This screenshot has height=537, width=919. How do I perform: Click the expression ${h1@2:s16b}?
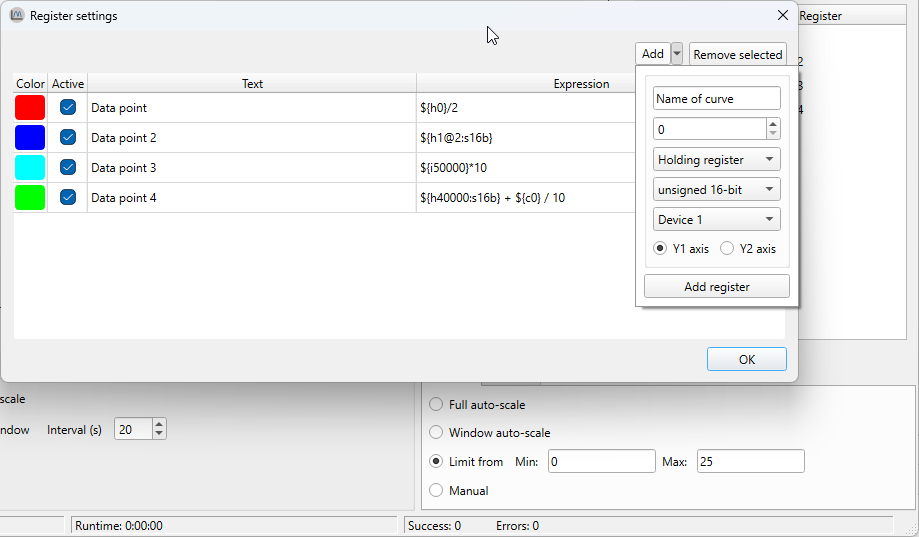pos(457,138)
